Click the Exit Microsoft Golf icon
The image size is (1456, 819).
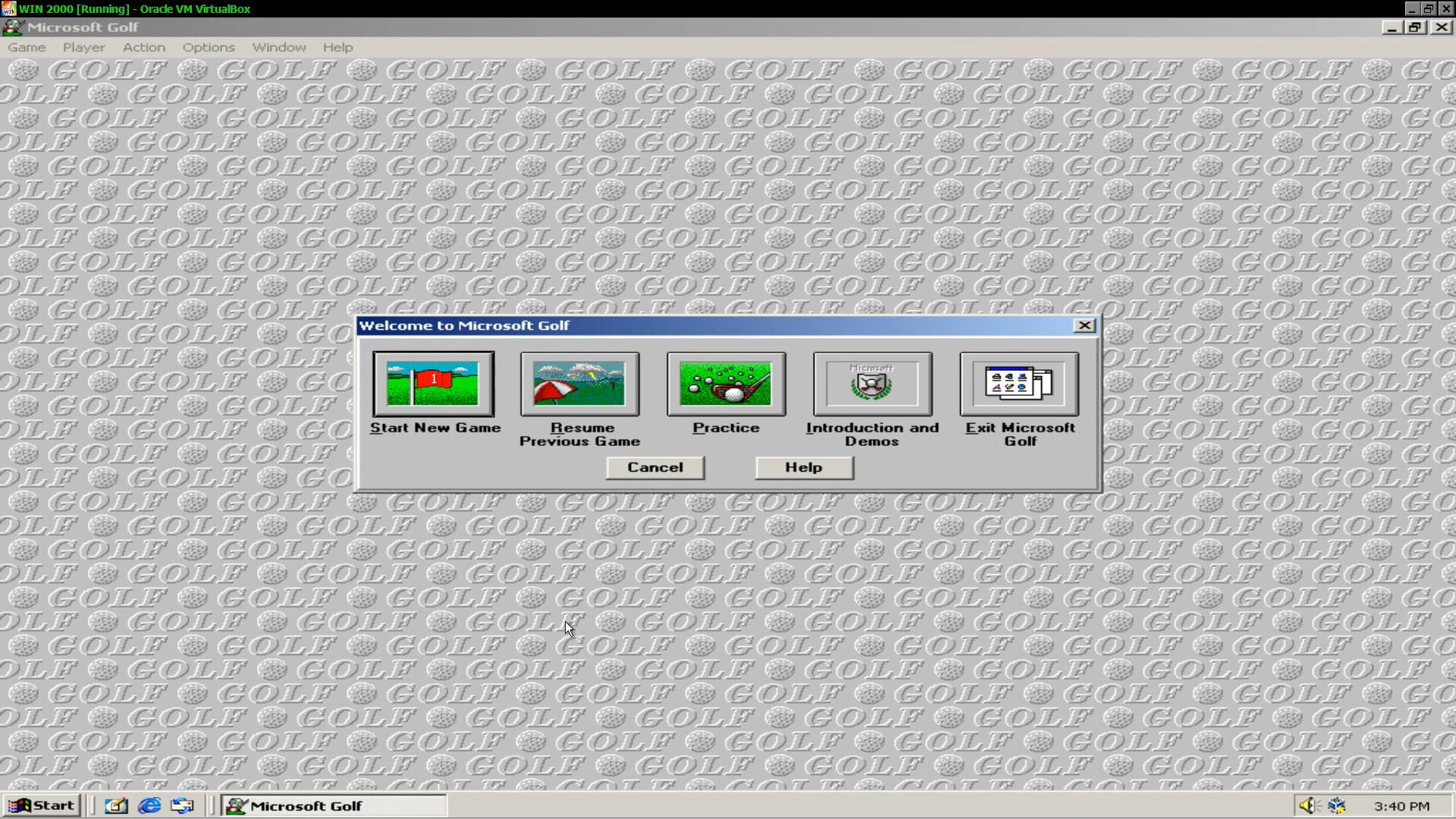click(x=1018, y=384)
